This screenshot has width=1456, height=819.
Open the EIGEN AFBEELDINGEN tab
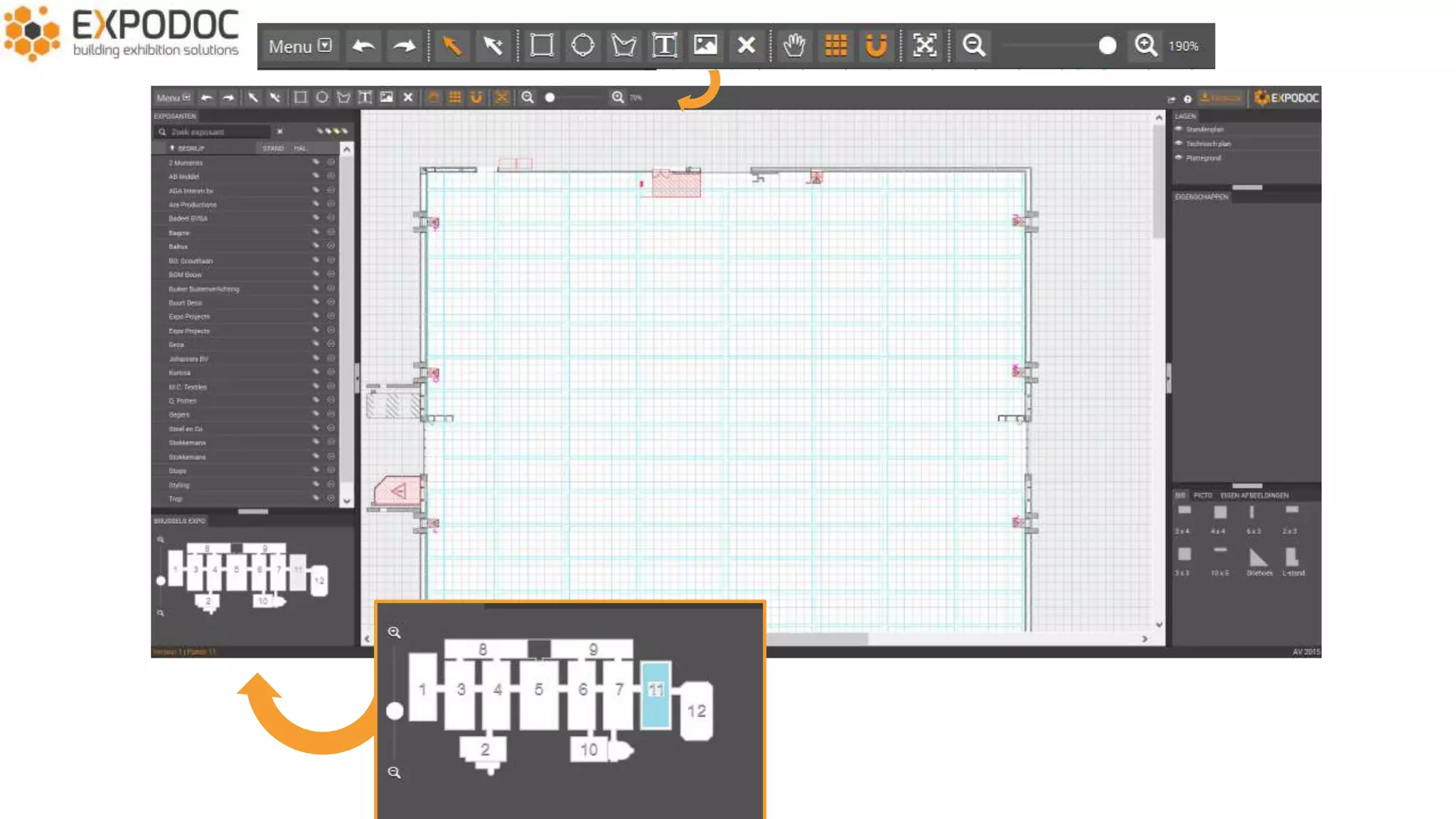(1254, 496)
